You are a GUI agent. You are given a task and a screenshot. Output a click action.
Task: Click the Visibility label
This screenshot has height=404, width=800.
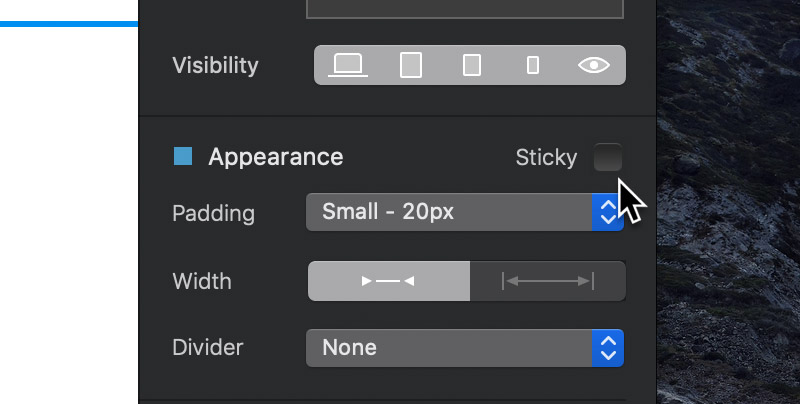click(215, 65)
